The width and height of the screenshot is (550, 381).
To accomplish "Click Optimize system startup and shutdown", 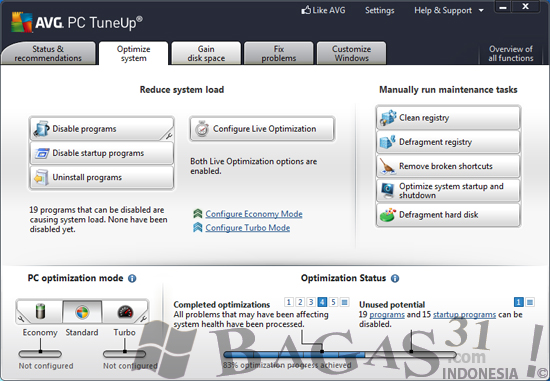I will 448,190.
